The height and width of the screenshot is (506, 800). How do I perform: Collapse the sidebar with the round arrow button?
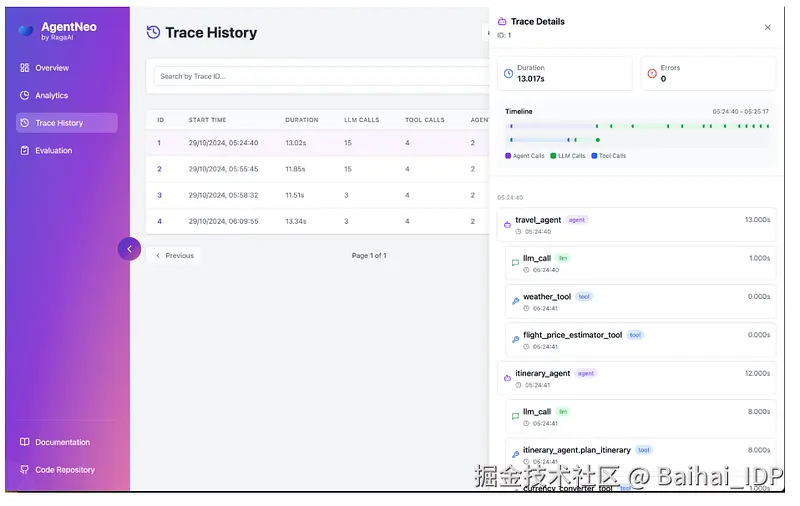(130, 249)
